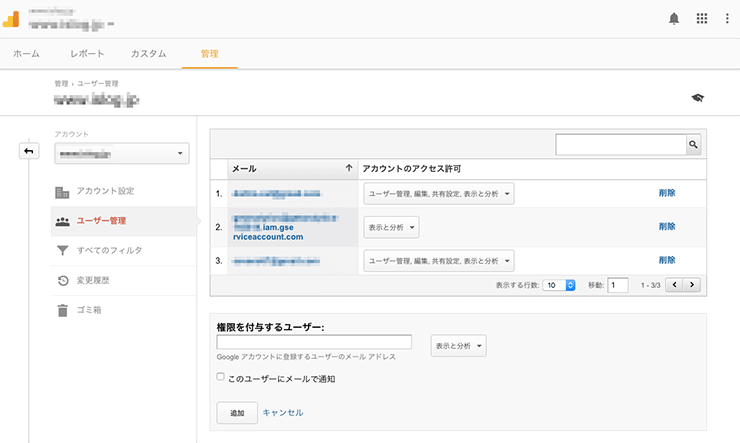
Task: Sort by メール column arrow
Action: pos(349,168)
